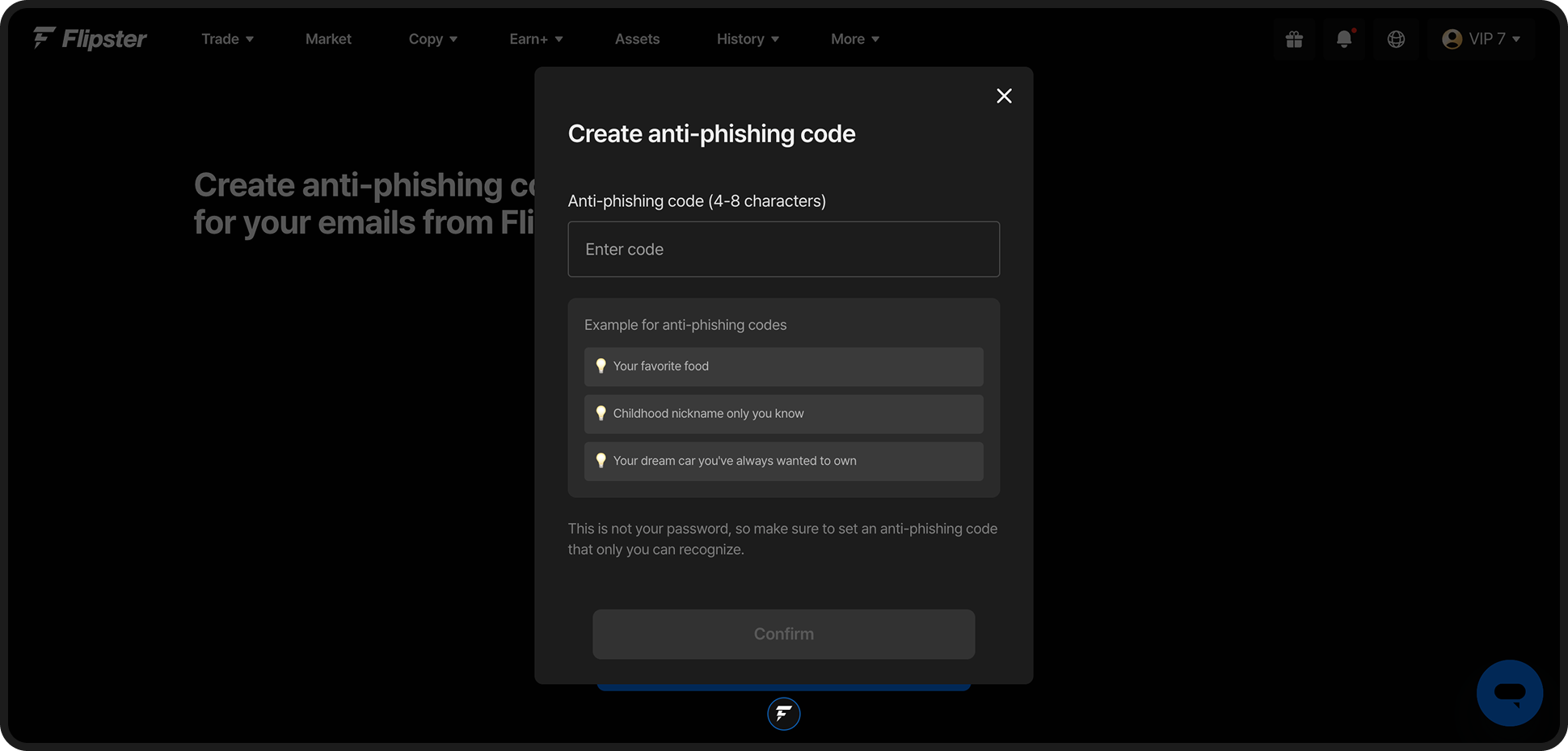
Task: Expand the More dropdown menu
Action: [854, 39]
